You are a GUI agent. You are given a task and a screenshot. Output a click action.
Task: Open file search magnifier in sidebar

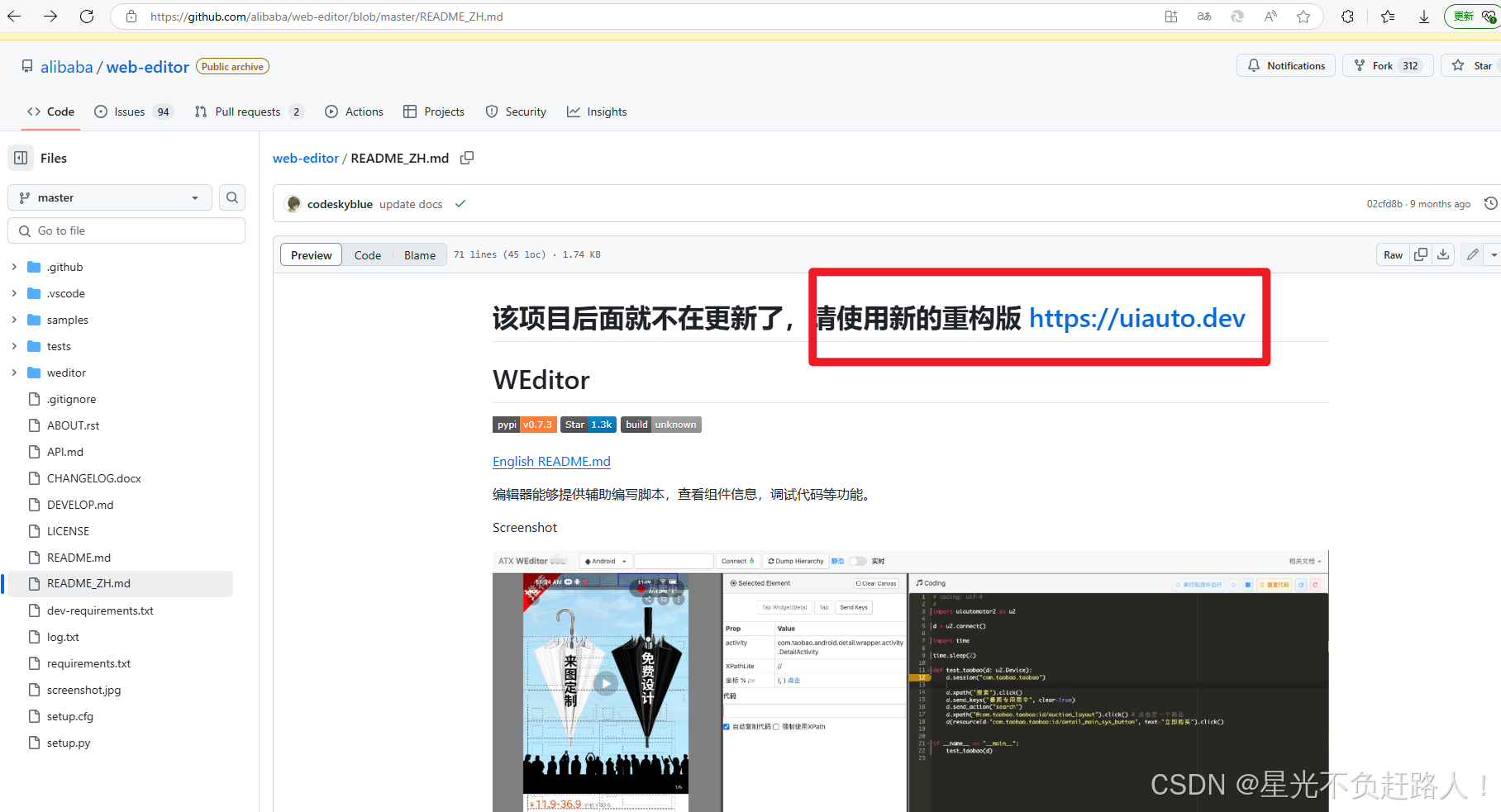pos(231,197)
